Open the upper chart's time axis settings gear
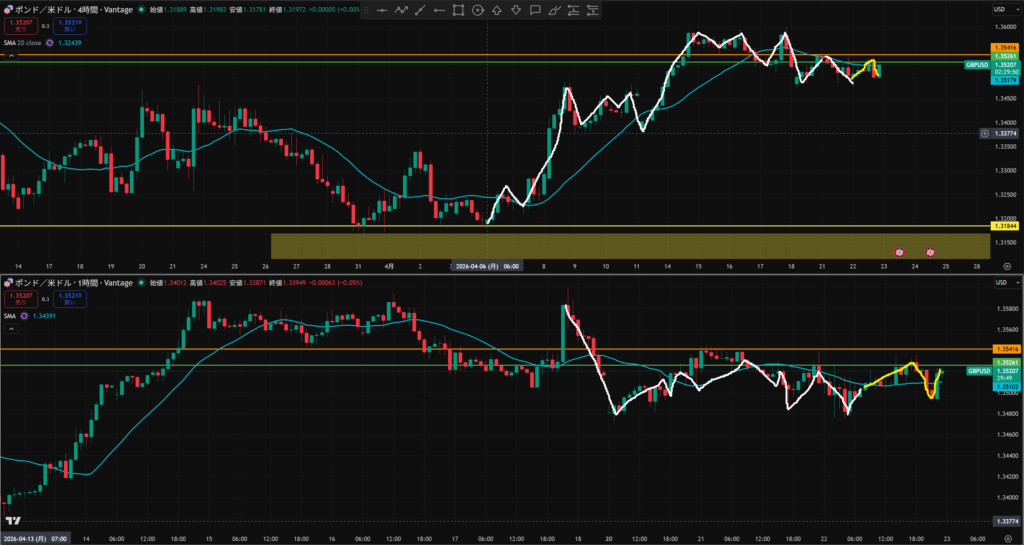 pos(1006,267)
